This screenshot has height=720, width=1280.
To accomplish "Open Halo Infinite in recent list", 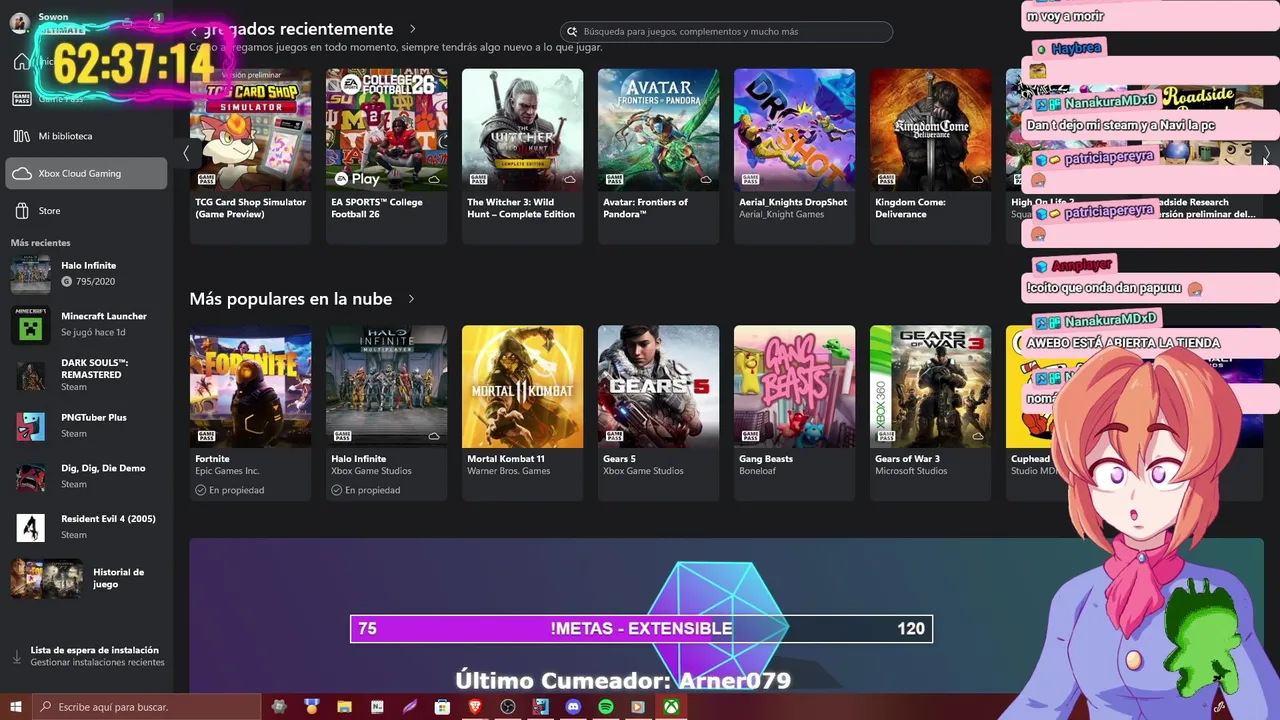I will tap(86, 274).
